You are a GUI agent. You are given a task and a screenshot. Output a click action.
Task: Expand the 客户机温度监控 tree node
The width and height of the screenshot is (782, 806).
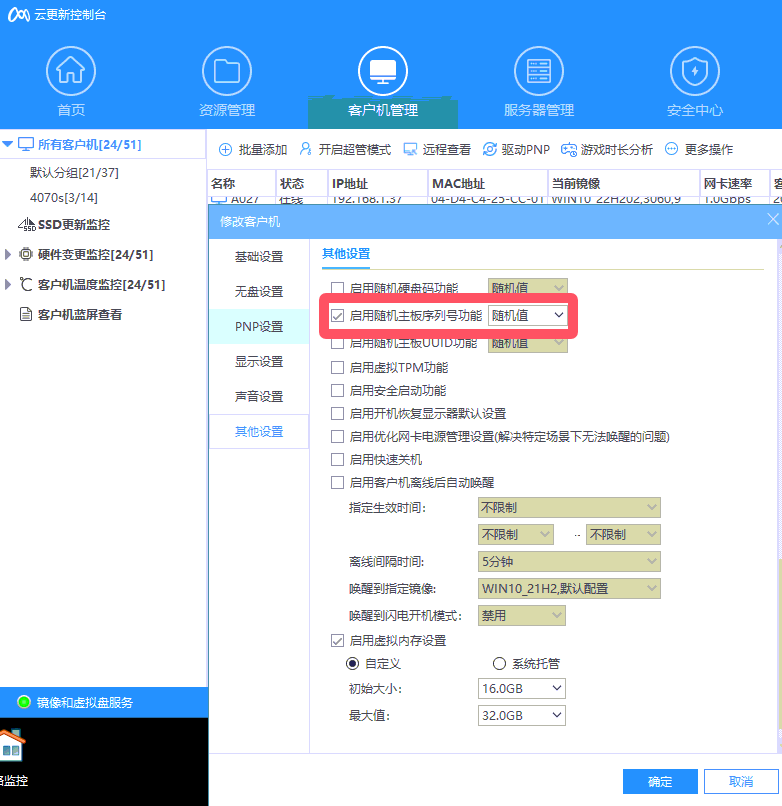pos(7,284)
